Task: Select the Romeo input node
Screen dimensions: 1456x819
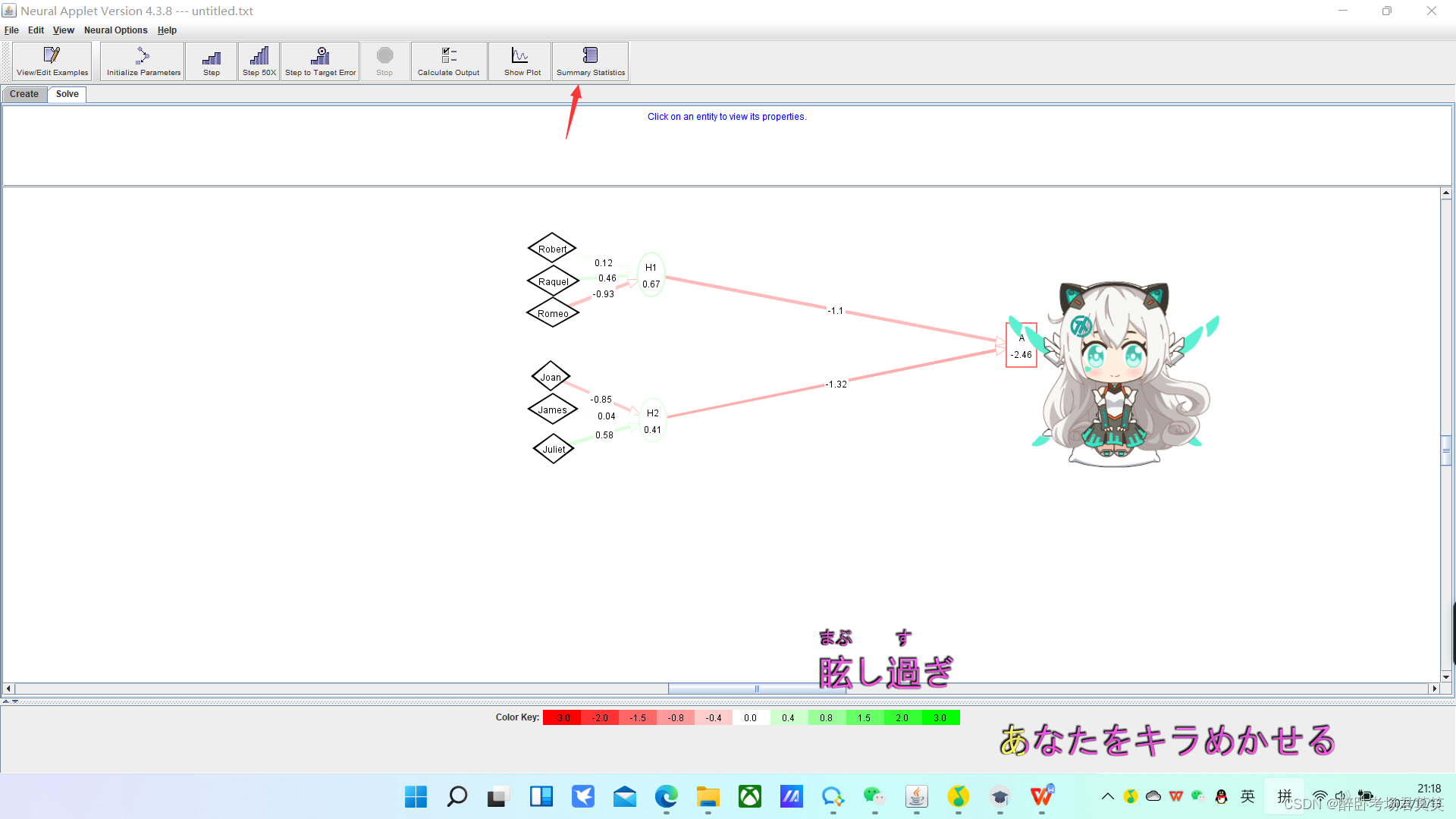Action: pos(553,313)
